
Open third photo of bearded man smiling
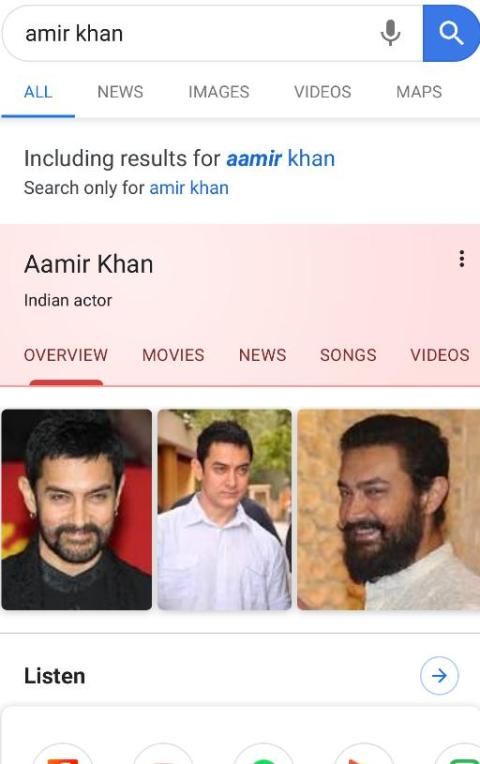pos(388,509)
